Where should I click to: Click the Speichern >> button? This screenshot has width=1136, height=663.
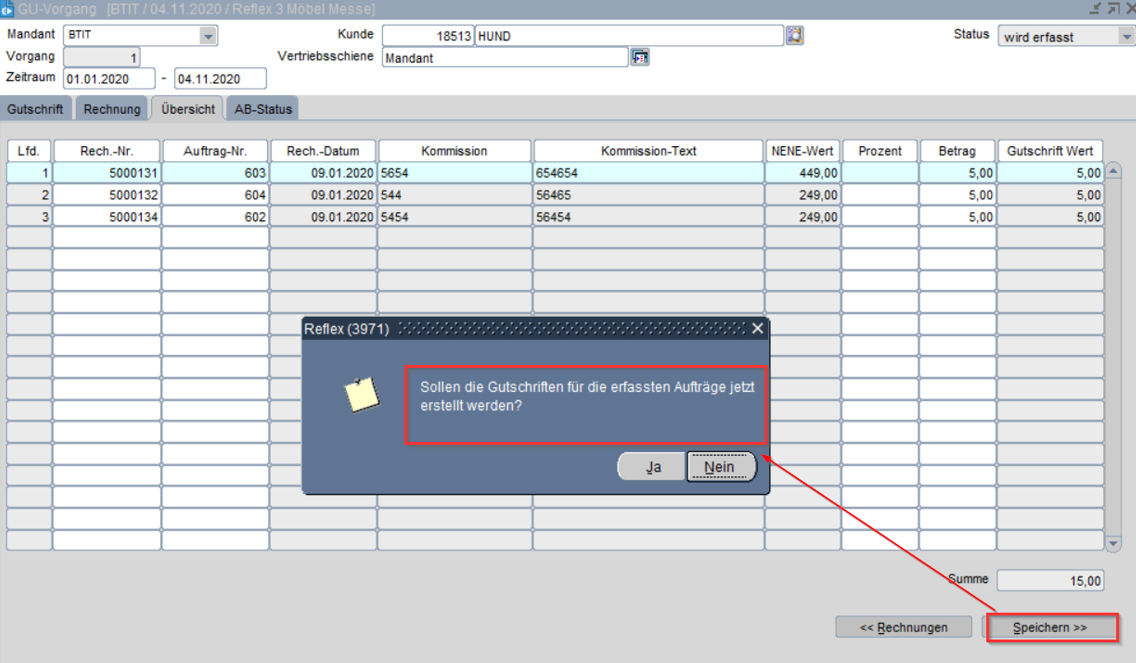(x=1050, y=628)
